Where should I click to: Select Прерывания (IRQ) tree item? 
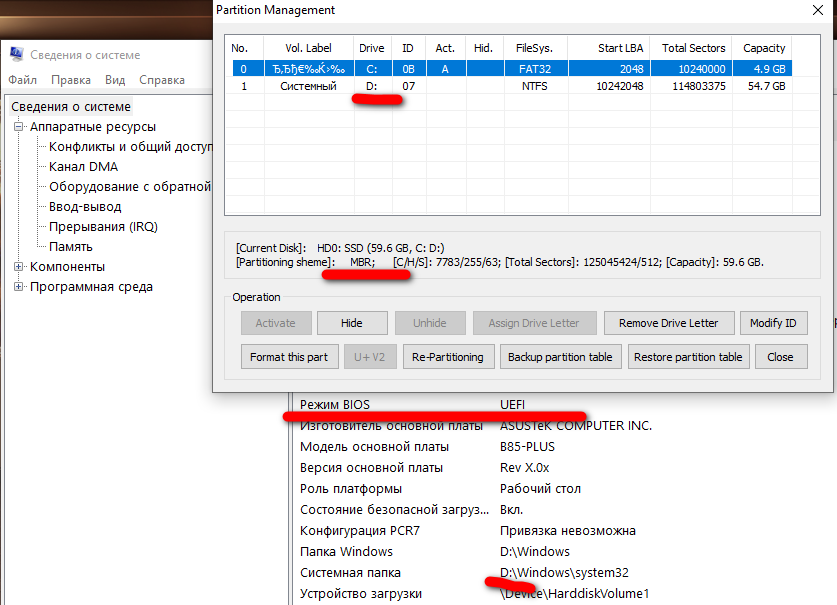(x=104, y=227)
